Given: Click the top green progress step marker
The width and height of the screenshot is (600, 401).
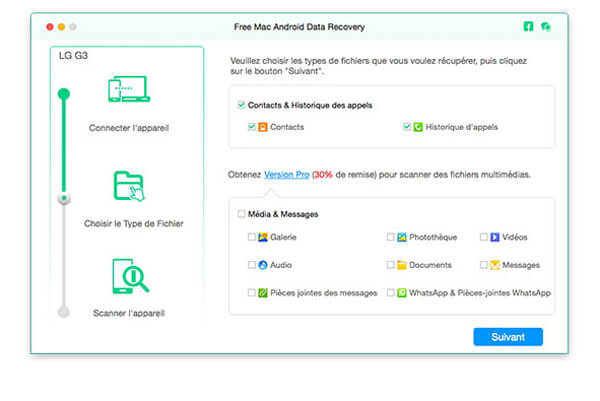Looking at the screenshot, I should [64, 94].
